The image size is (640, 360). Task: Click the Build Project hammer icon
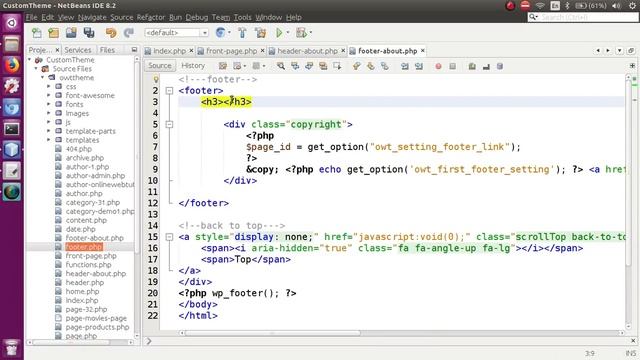(242, 33)
